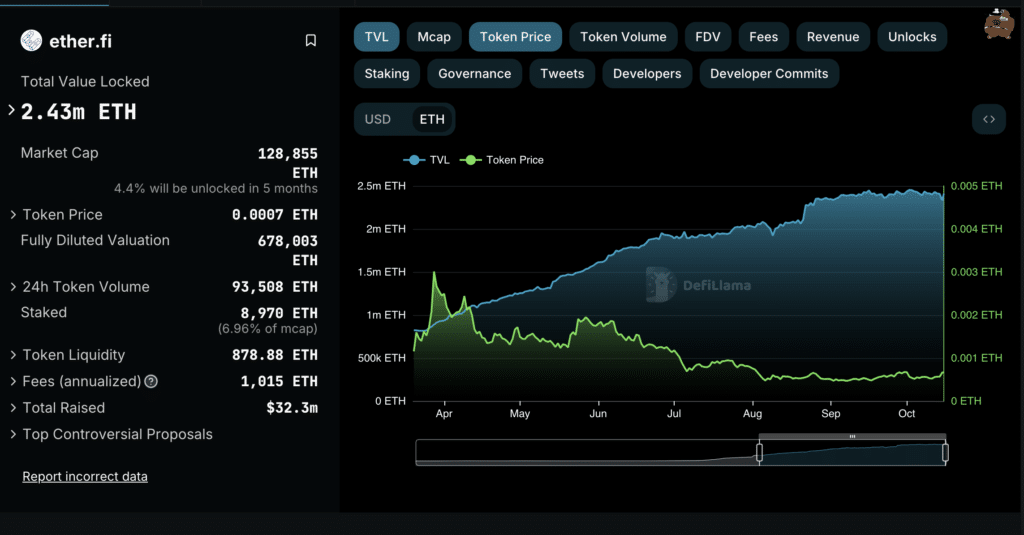The image size is (1024, 535).
Task: Expand the 24h Token Volume row
Action: click(13, 287)
